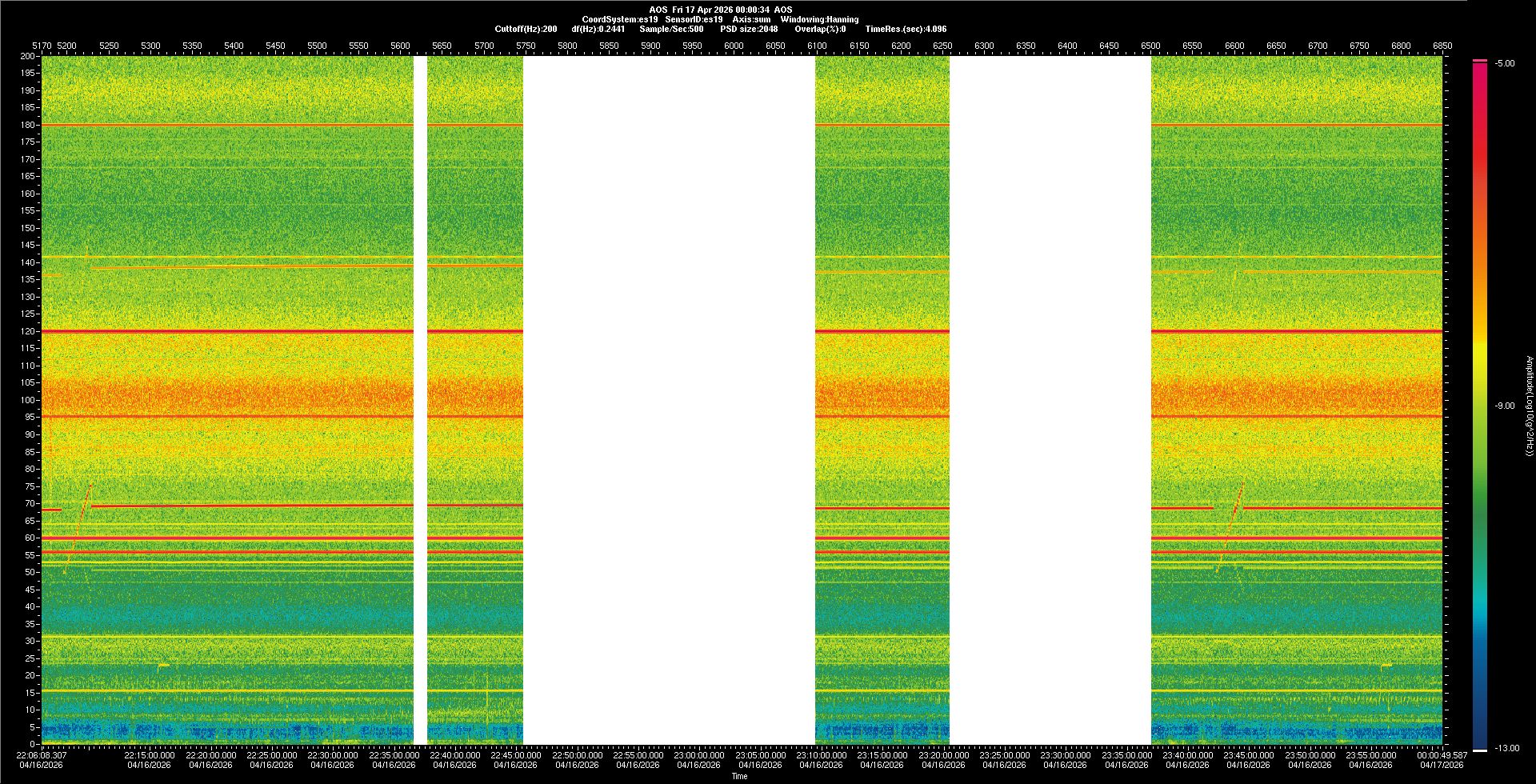Click the frequency axis tick label "195"
This screenshot has height=784, width=1536.
28,74
